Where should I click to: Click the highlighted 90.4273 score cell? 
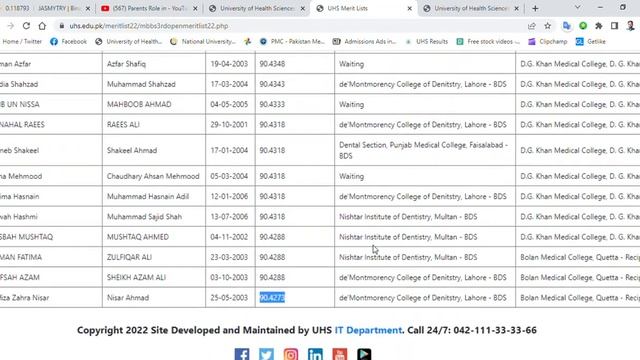272,298
